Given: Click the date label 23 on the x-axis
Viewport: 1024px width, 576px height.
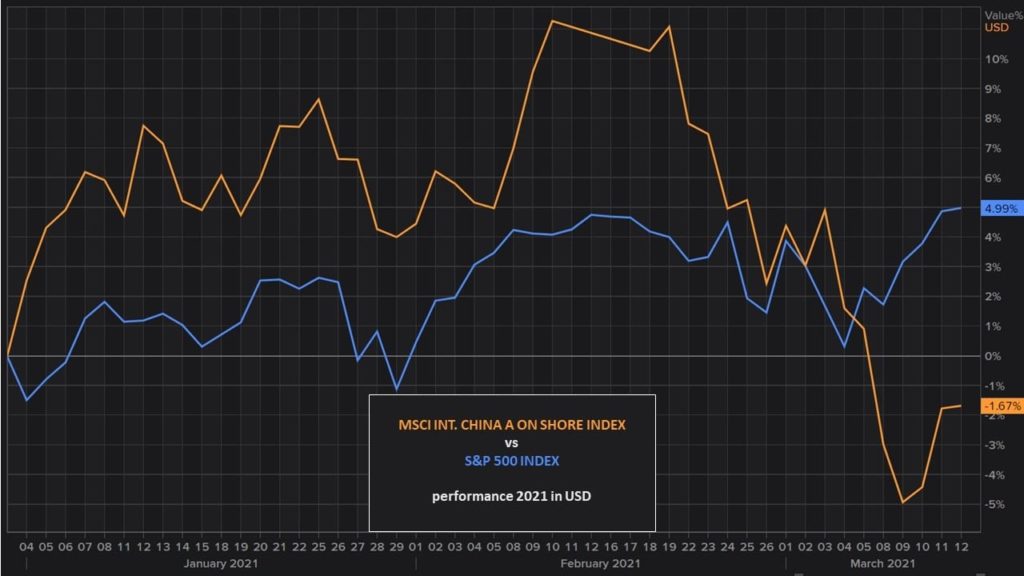Looking at the screenshot, I should (x=708, y=547).
